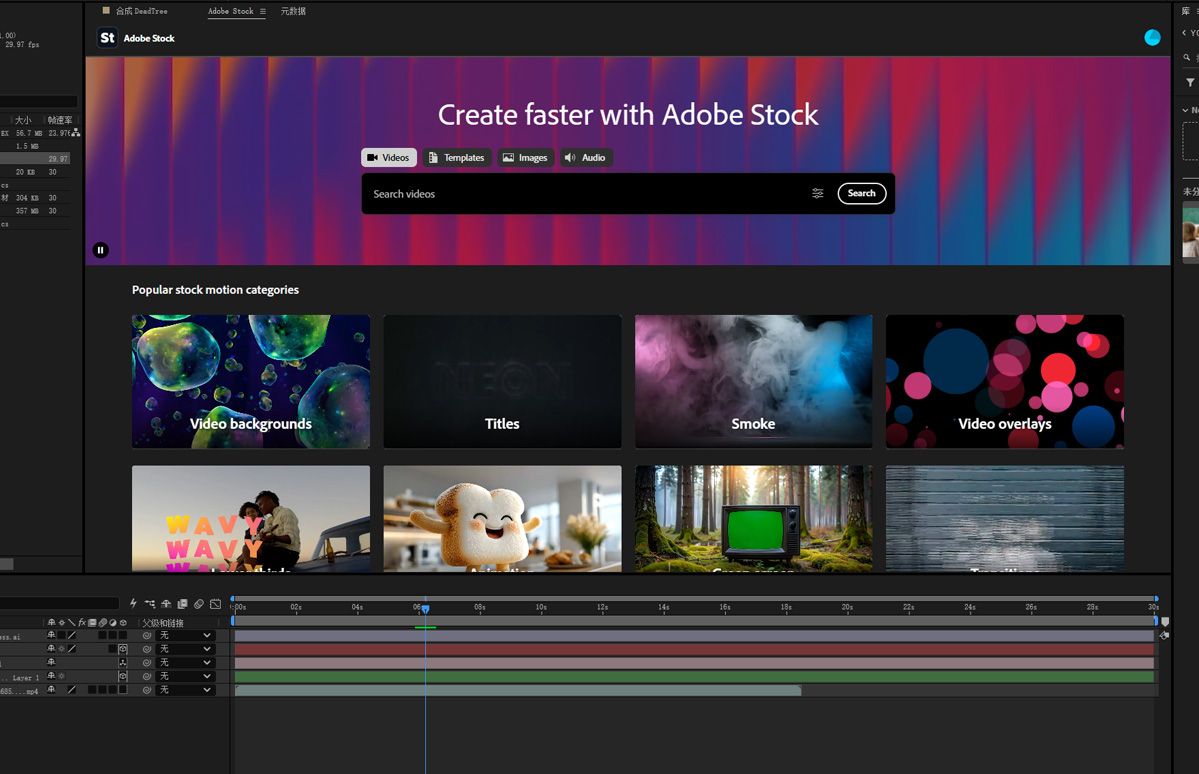The image size is (1199, 774).
Task: Toggle collapse transformations switch for Layer 1
Action: (x=61, y=676)
